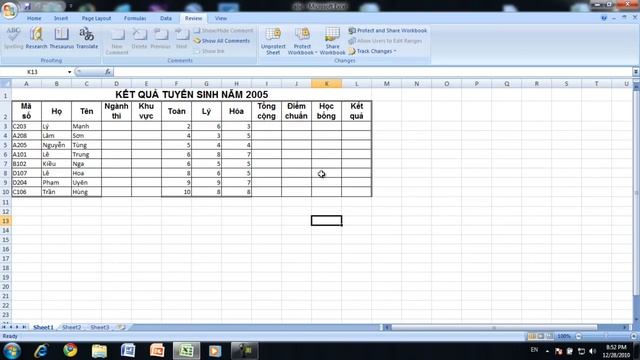
Task: Click zoom out minus button
Action: [x=578, y=336]
